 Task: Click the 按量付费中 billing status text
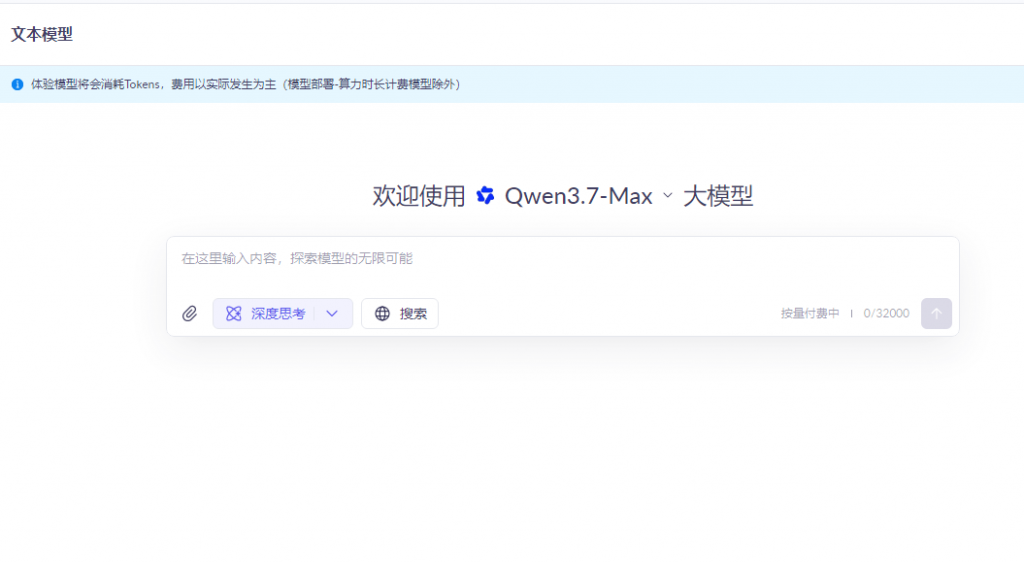(x=810, y=314)
